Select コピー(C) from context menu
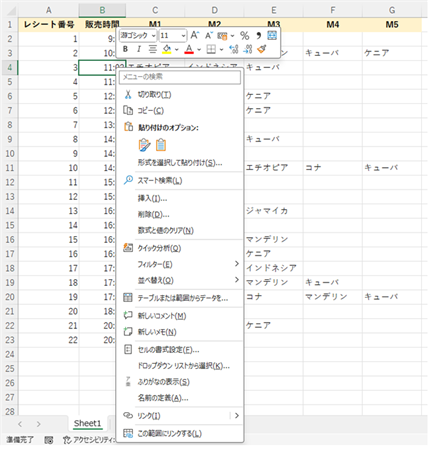The width and height of the screenshot is (431, 449). (x=180, y=110)
